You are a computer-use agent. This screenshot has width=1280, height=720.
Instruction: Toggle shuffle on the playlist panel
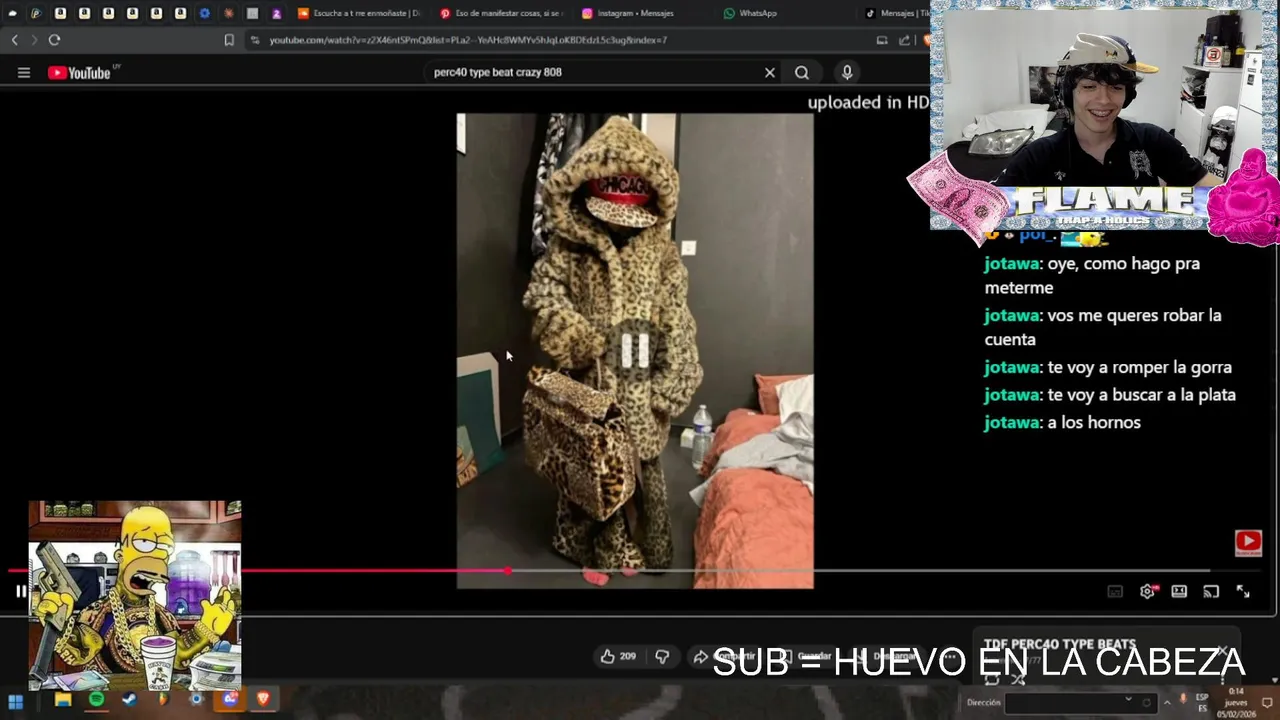tap(1018, 679)
